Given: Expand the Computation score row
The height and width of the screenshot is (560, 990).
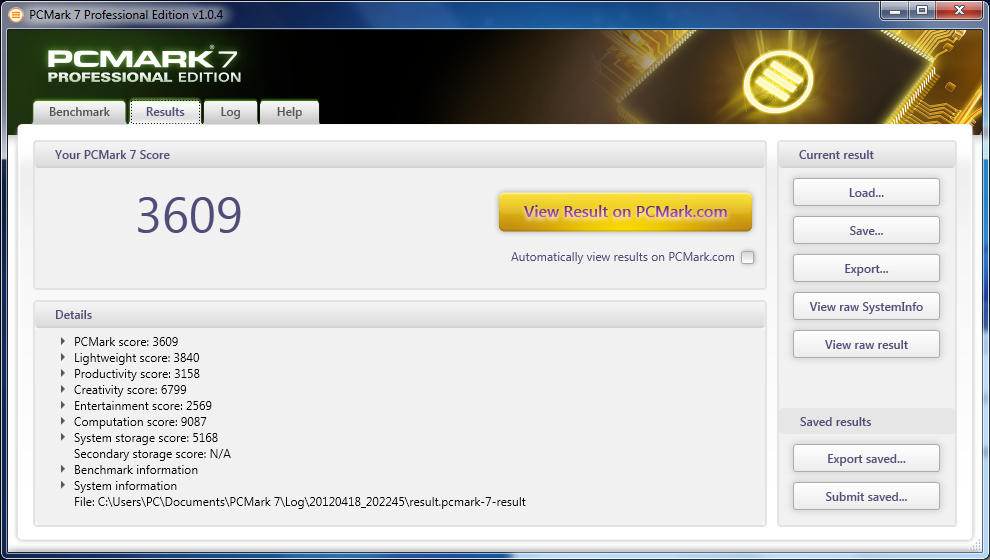Looking at the screenshot, I should tap(63, 421).
